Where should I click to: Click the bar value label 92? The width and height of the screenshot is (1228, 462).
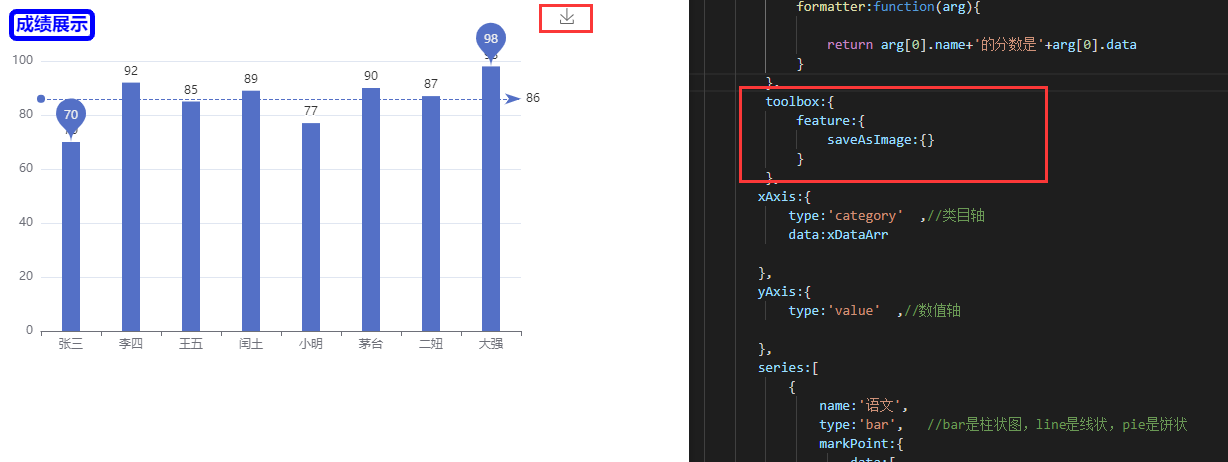point(131,71)
